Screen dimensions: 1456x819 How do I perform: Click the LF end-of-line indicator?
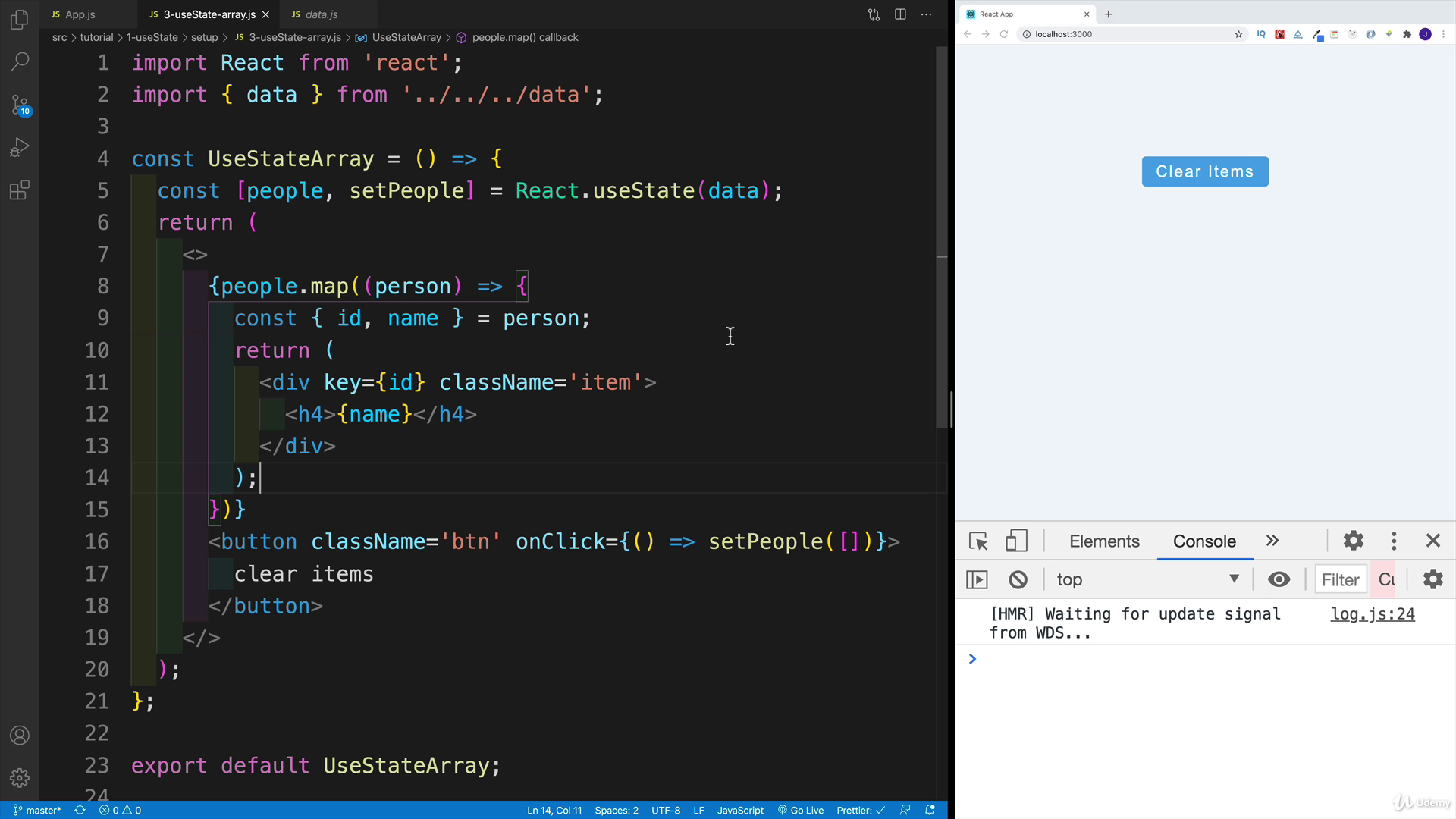pyautogui.click(x=698, y=810)
